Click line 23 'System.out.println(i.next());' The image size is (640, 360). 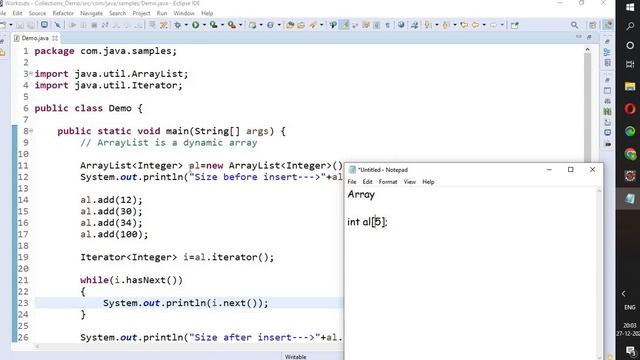(186, 303)
